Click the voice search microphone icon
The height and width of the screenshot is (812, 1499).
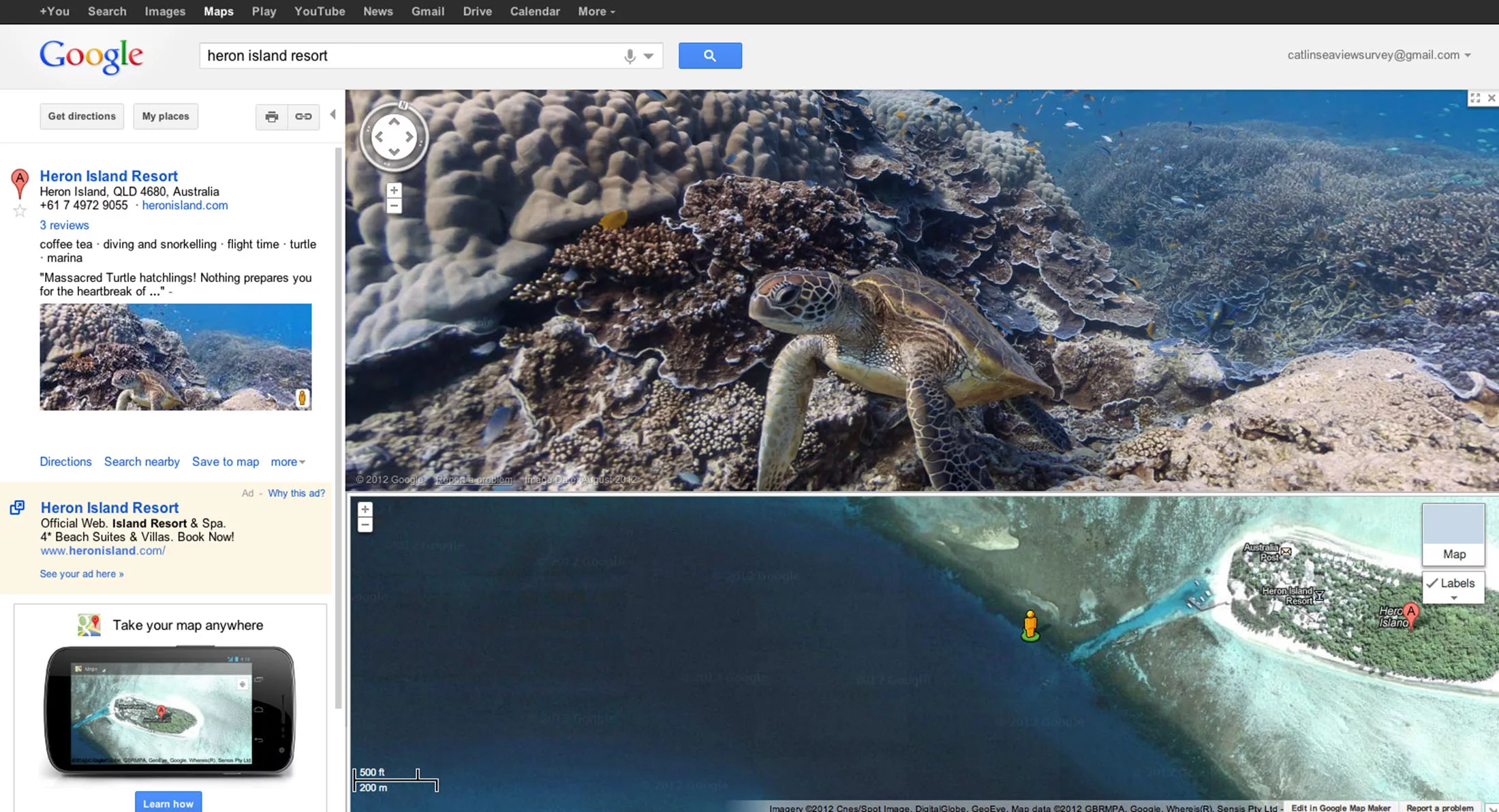tap(628, 55)
